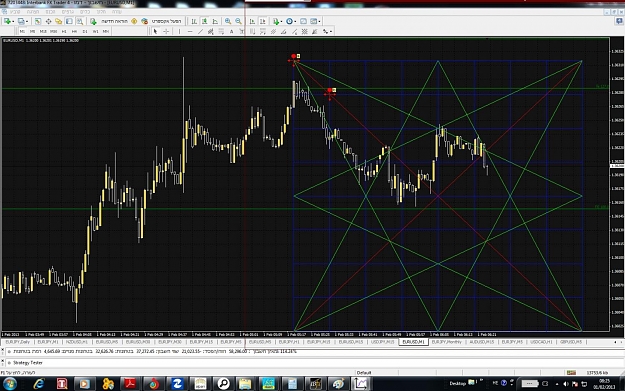This screenshot has width=625, height=391.
Task: Open the volume tray icon
Action: coord(566,384)
